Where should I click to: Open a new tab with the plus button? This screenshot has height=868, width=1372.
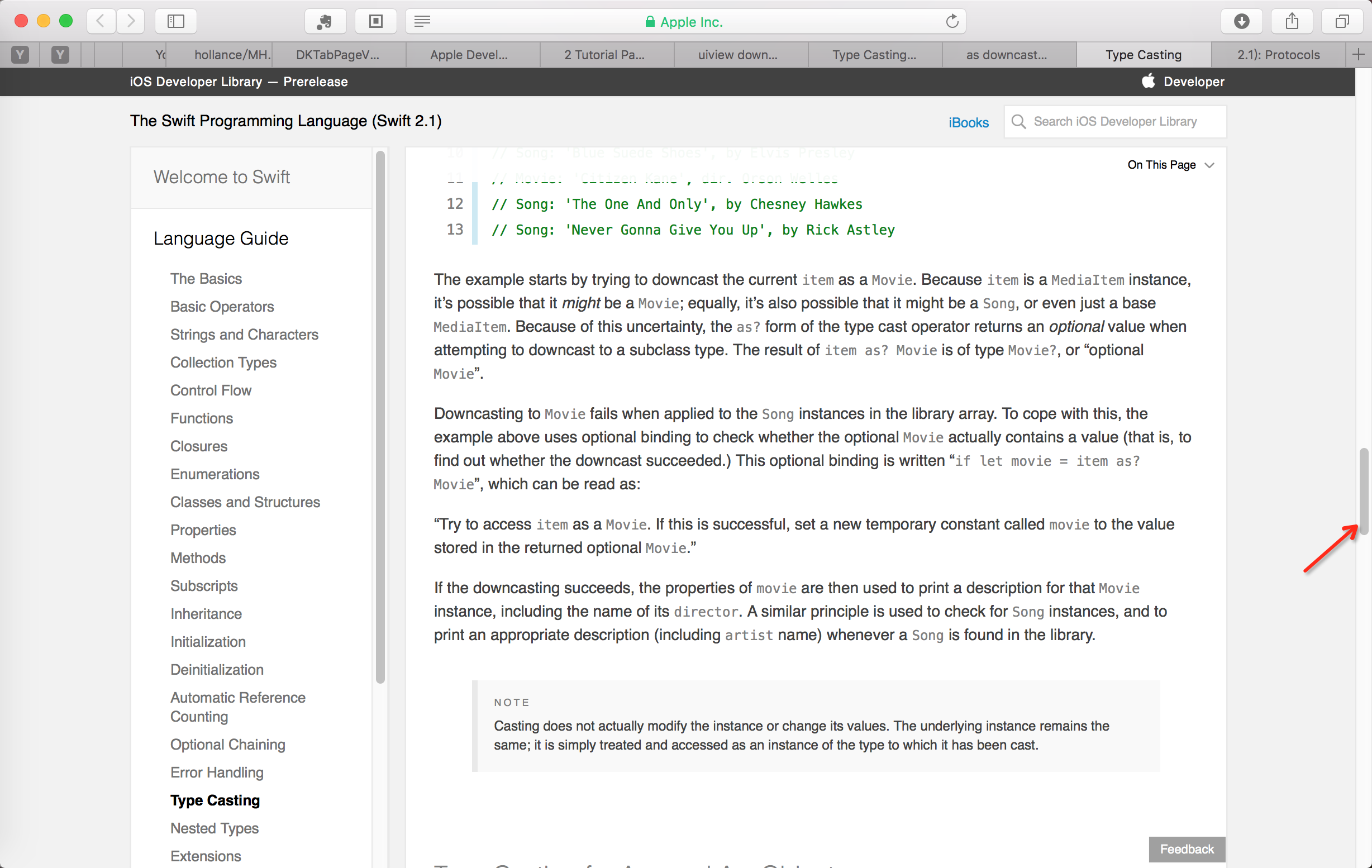click(x=1359, y=55)
